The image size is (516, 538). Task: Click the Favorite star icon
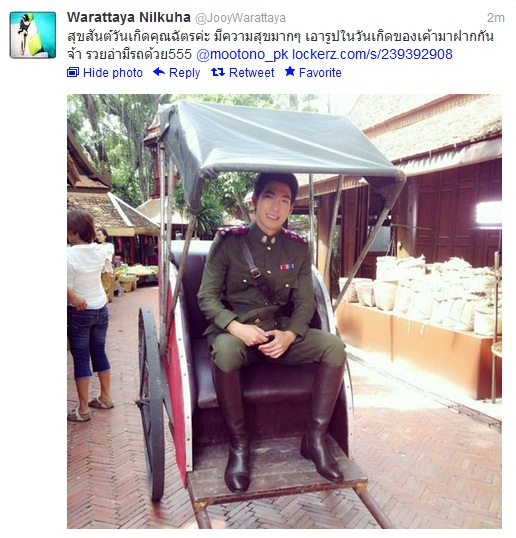[x=290, y=72]
